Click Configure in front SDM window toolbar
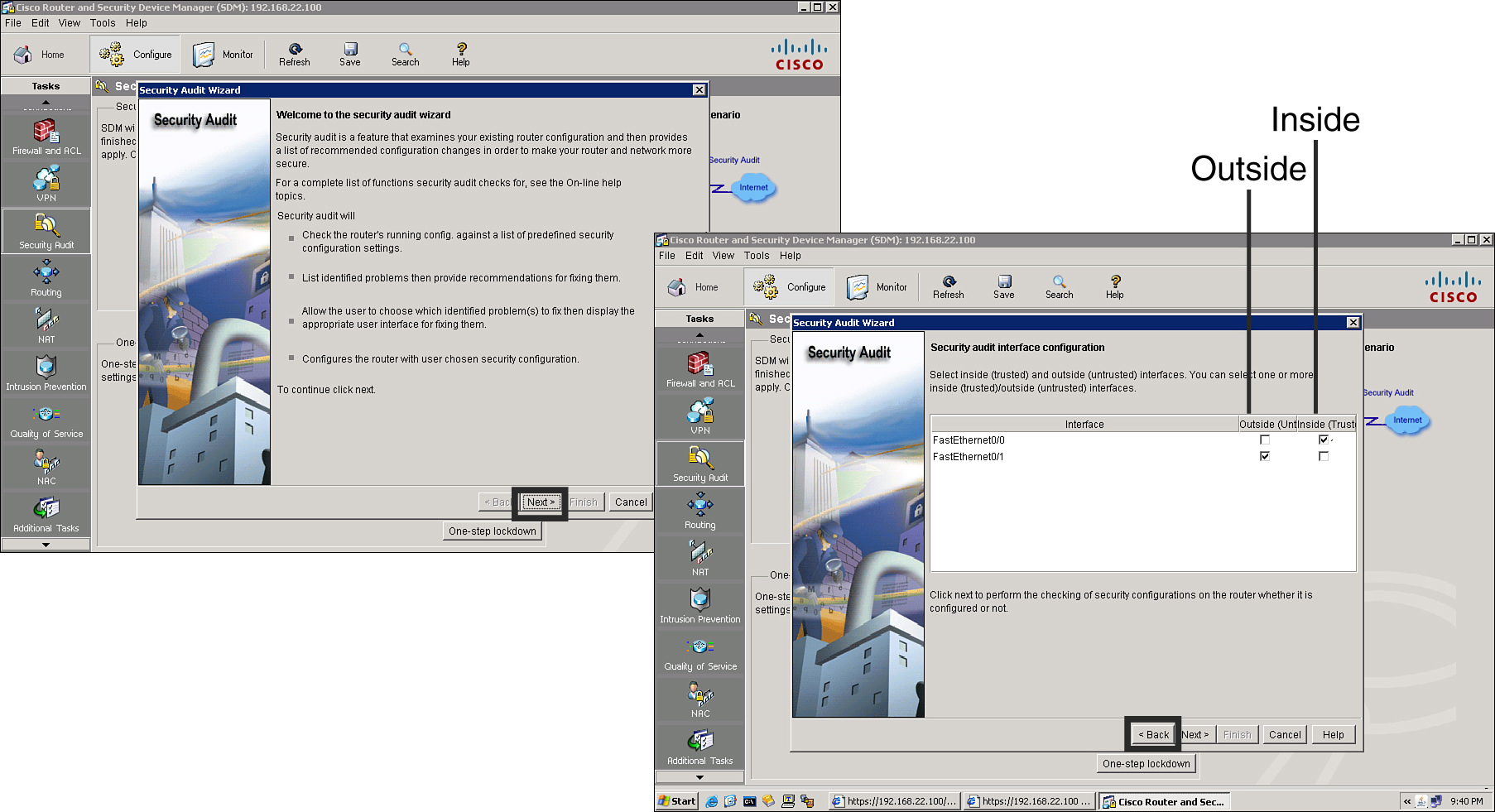Image resolution: width=1495 pixels, height=812 pixels. pos(789,287)
